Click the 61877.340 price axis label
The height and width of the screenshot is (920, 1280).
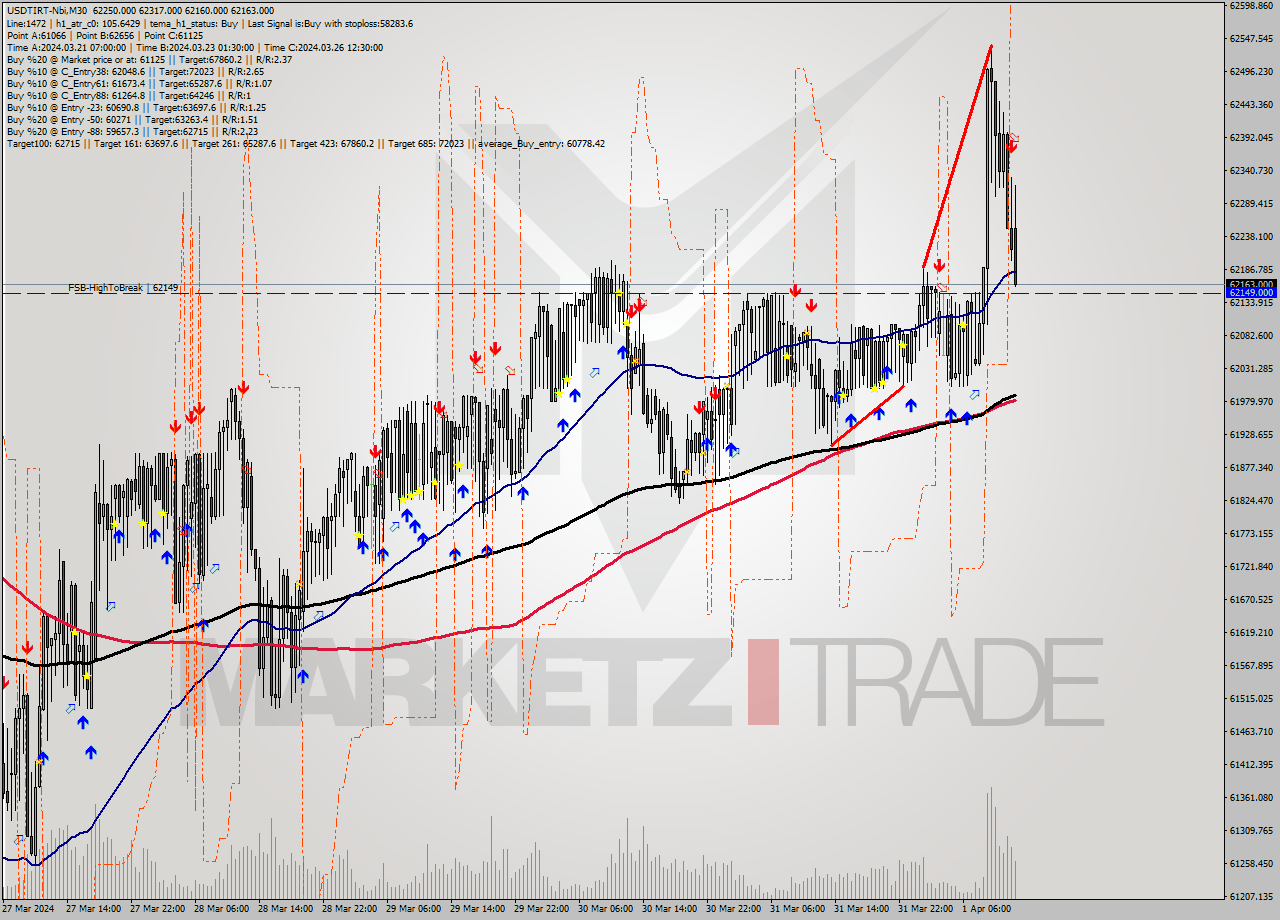[1251, 467]
